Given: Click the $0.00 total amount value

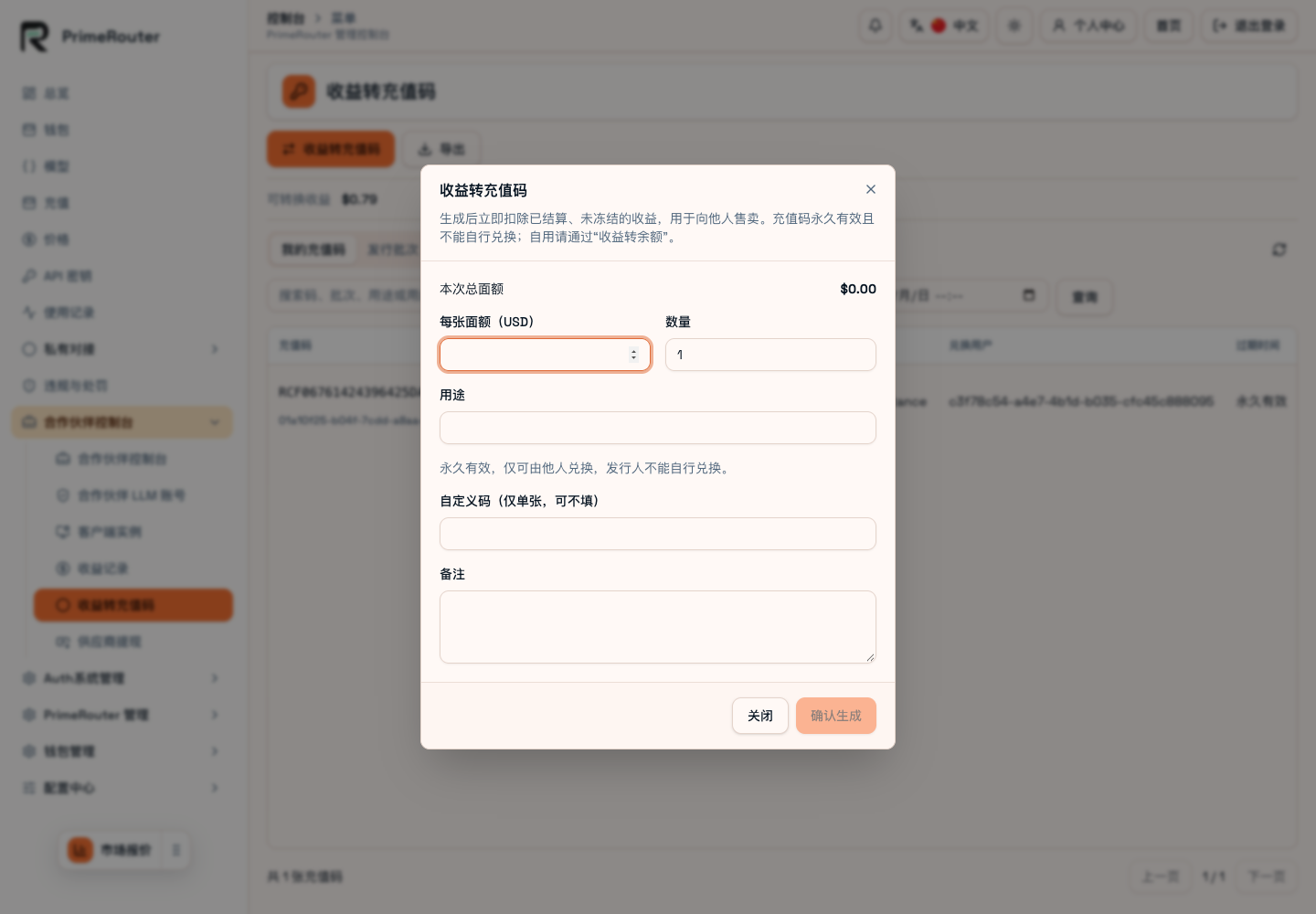Looking at the screenshot, I should click(x=858, y=289).
